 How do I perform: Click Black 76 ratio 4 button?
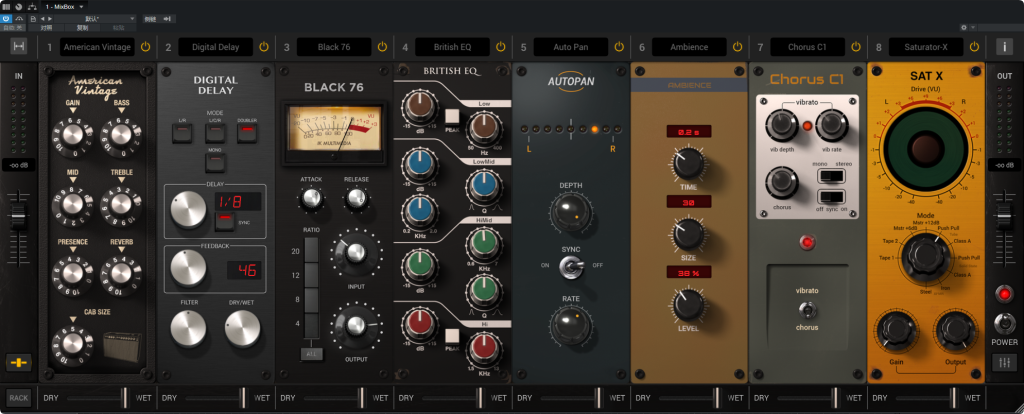tap(312, 325)
